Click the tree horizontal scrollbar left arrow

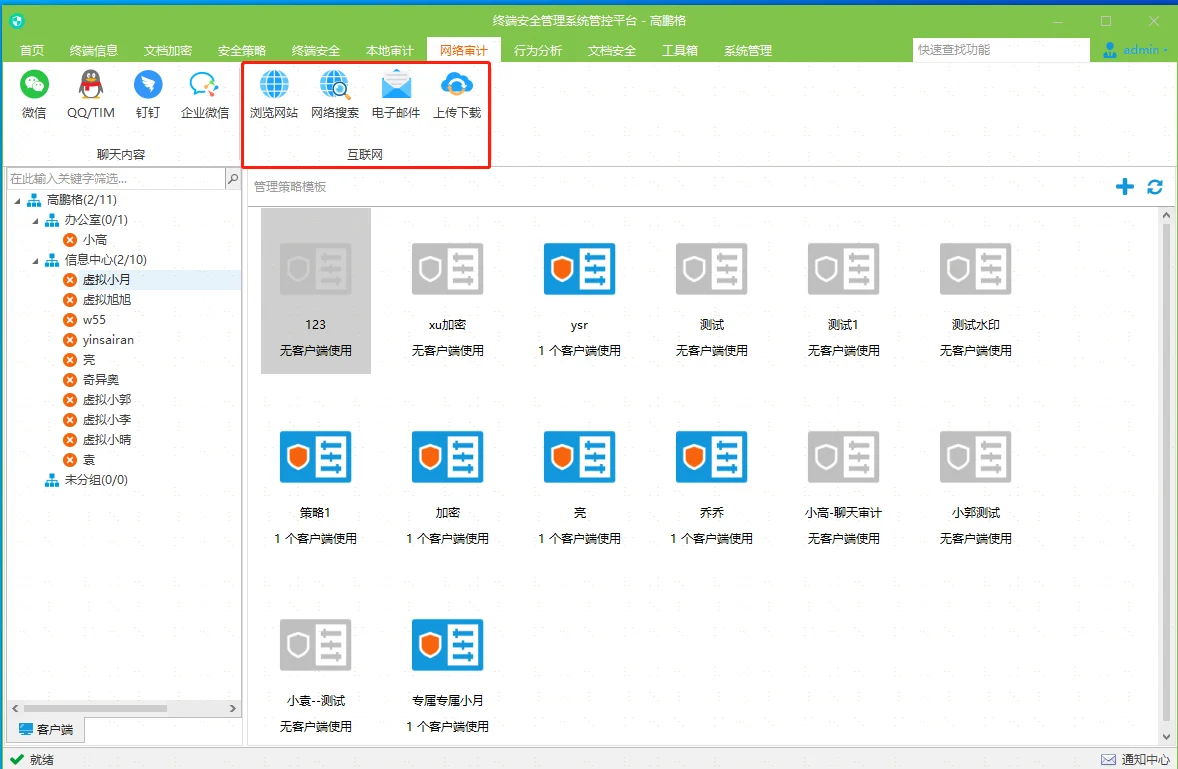pyautogui.click(x=15, y=708)
